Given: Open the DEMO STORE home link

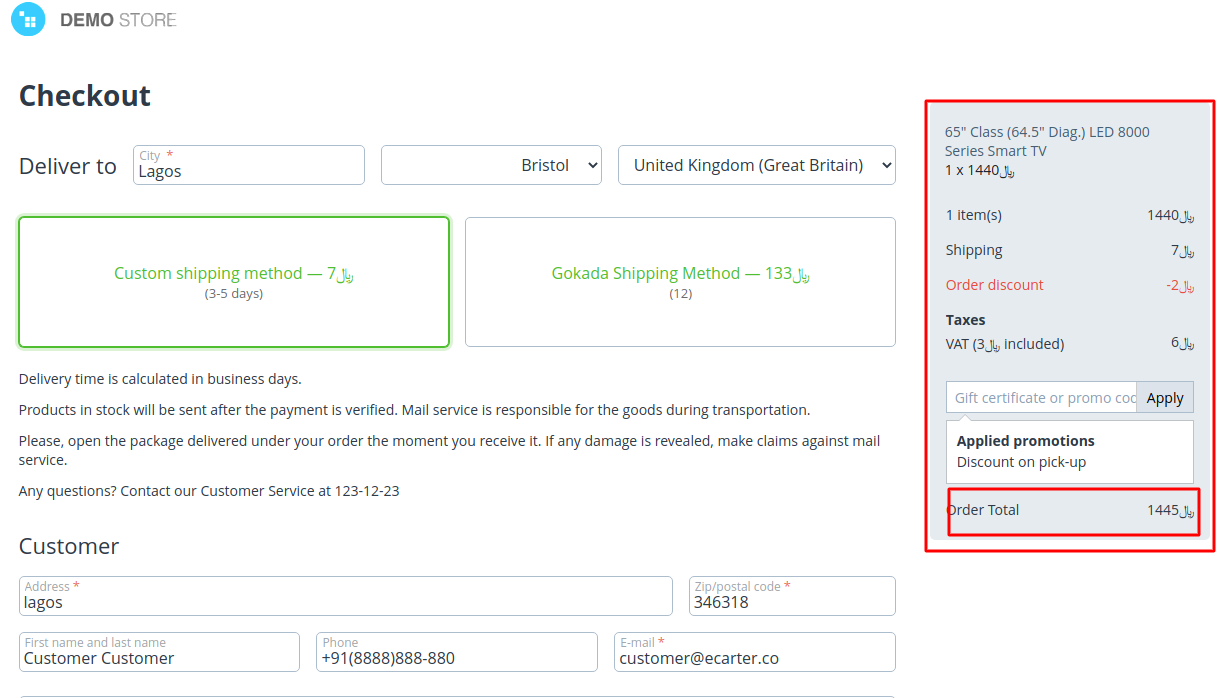Looking at the screenshot, I should point(118,20).
